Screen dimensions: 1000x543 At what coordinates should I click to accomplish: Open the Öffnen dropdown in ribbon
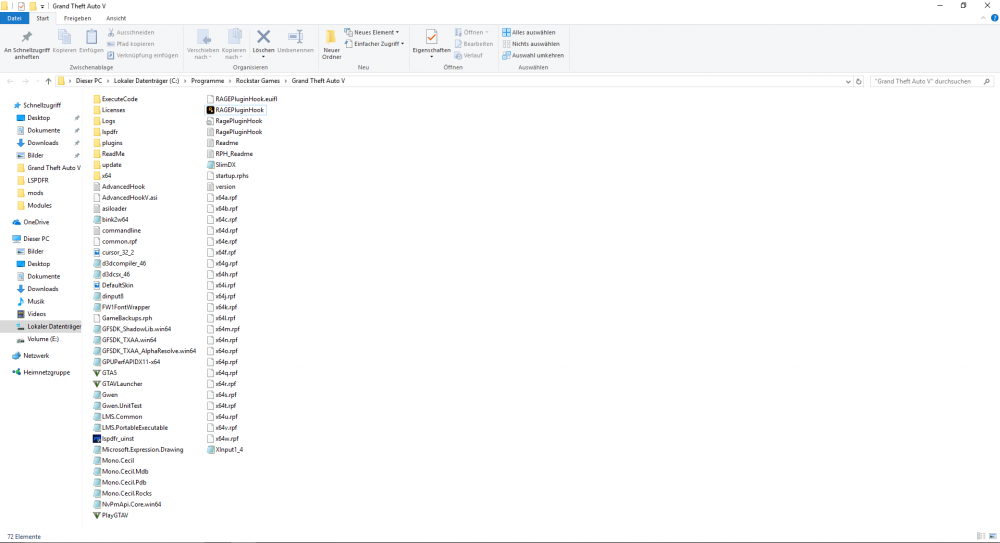point(472,33)
